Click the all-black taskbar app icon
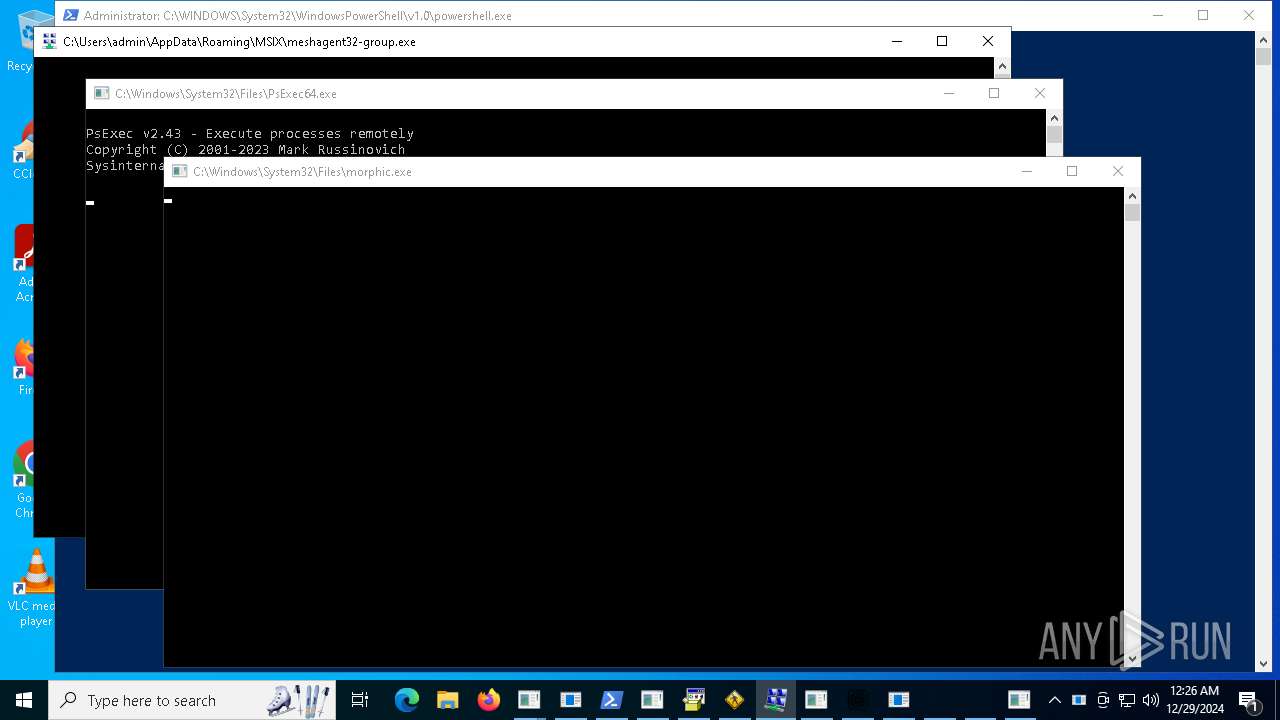 [857, 700]
